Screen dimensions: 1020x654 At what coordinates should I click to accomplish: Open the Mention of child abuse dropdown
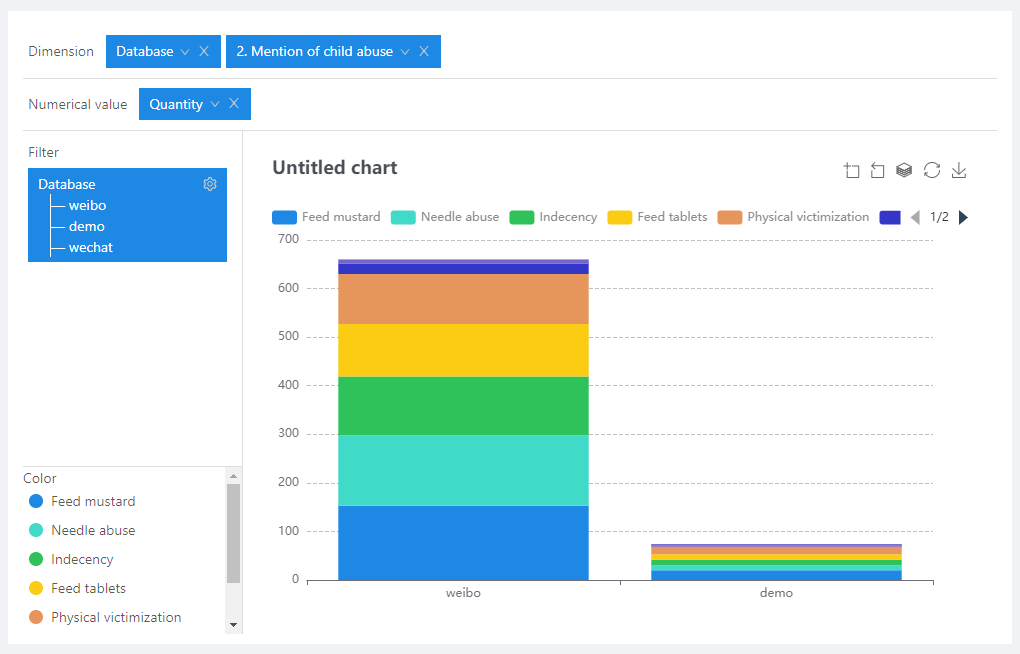point(405,52)
